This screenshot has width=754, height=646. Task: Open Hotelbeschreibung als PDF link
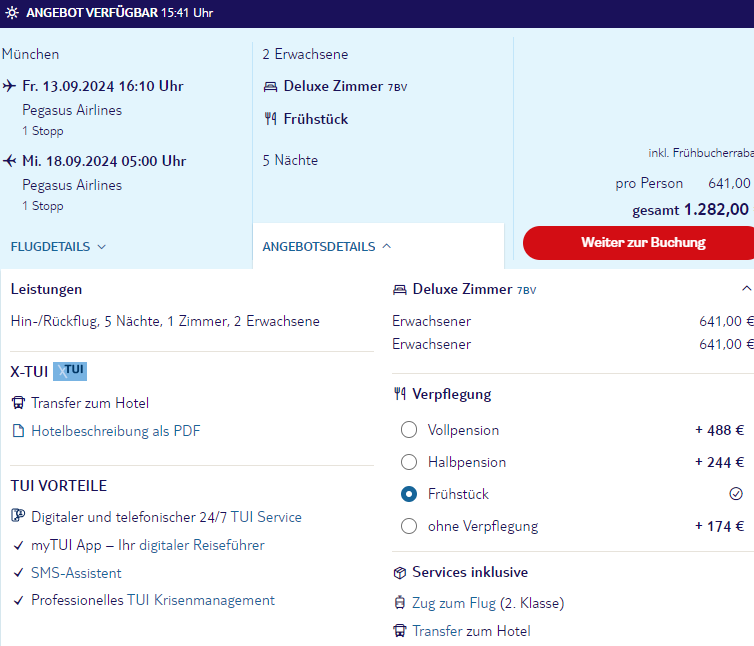click(x=116, y=431)
